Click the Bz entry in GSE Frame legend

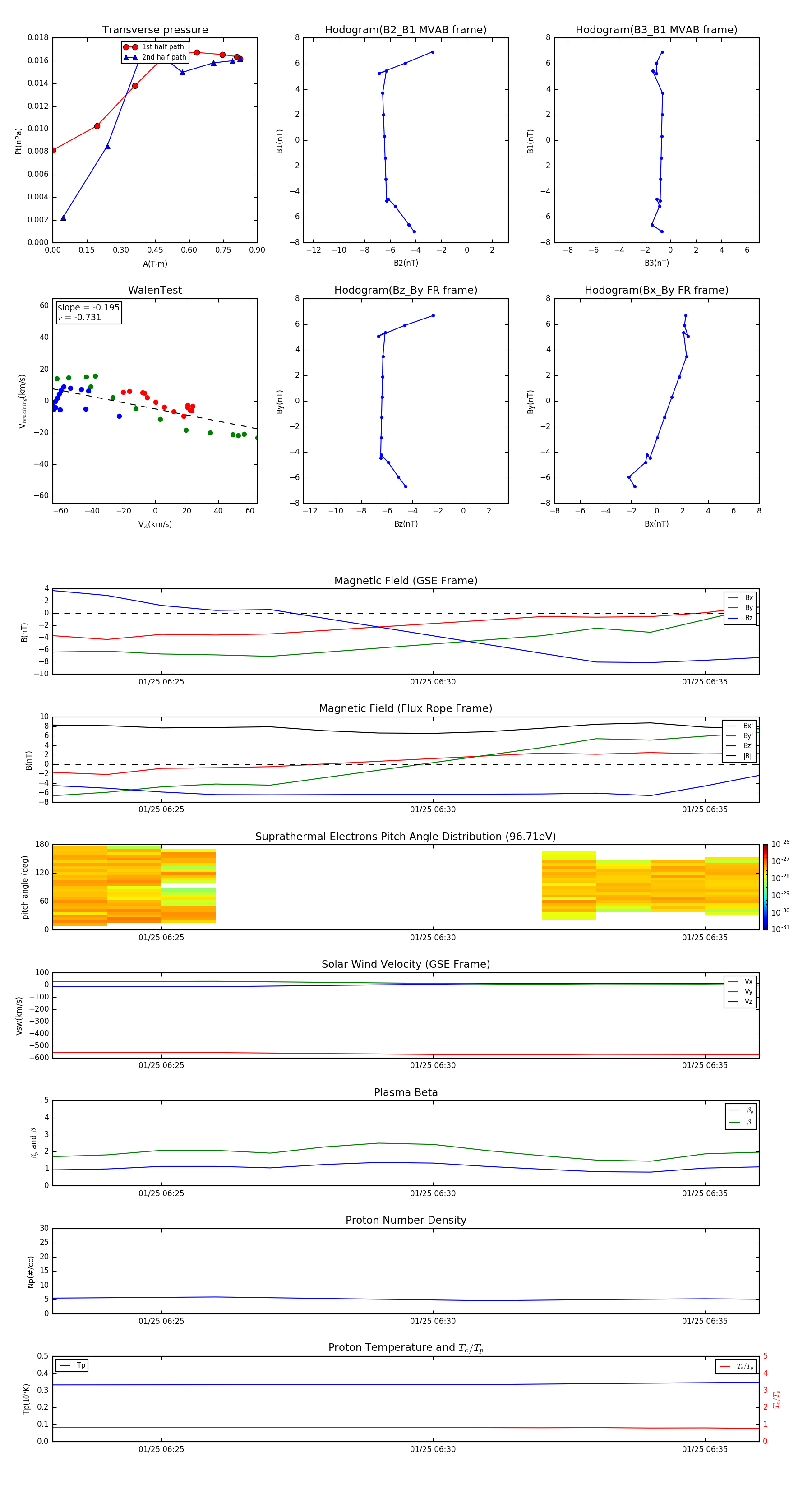point(740,618)
